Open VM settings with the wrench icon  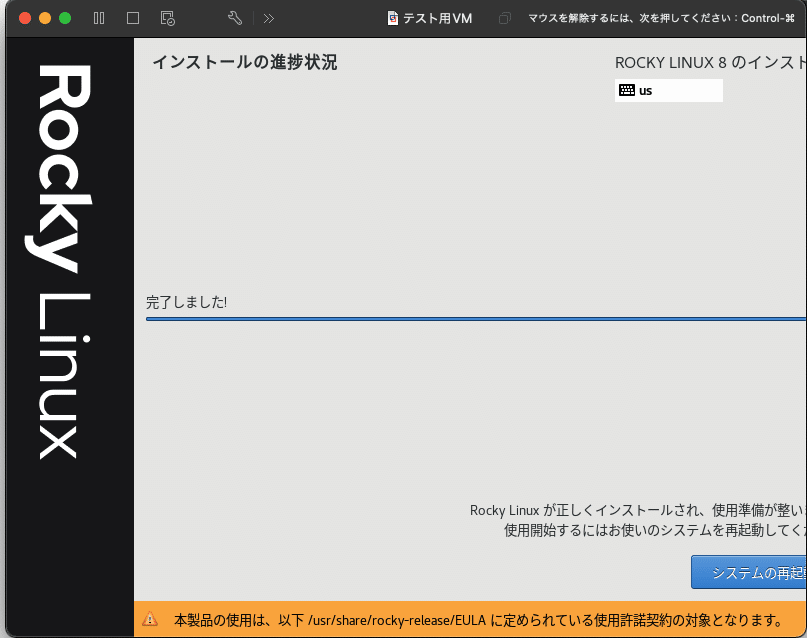(234, 18)
